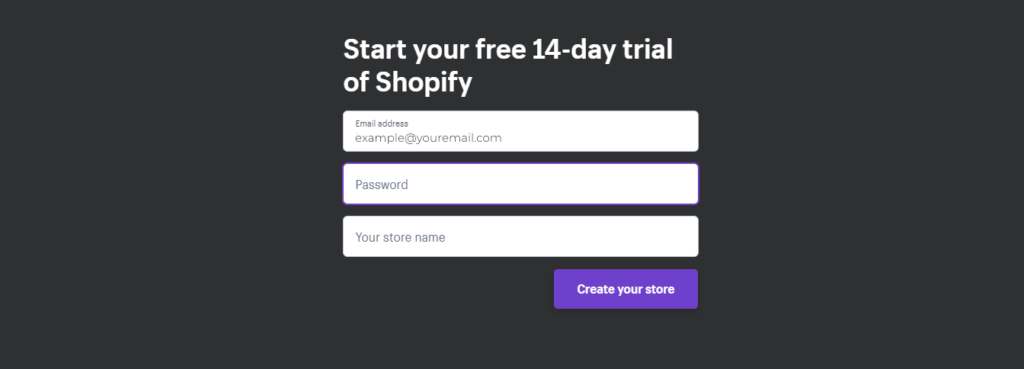Click the 14-day text in the heading
The height and width of the screenshot is (369, 1024).
(x=570, y=50)
